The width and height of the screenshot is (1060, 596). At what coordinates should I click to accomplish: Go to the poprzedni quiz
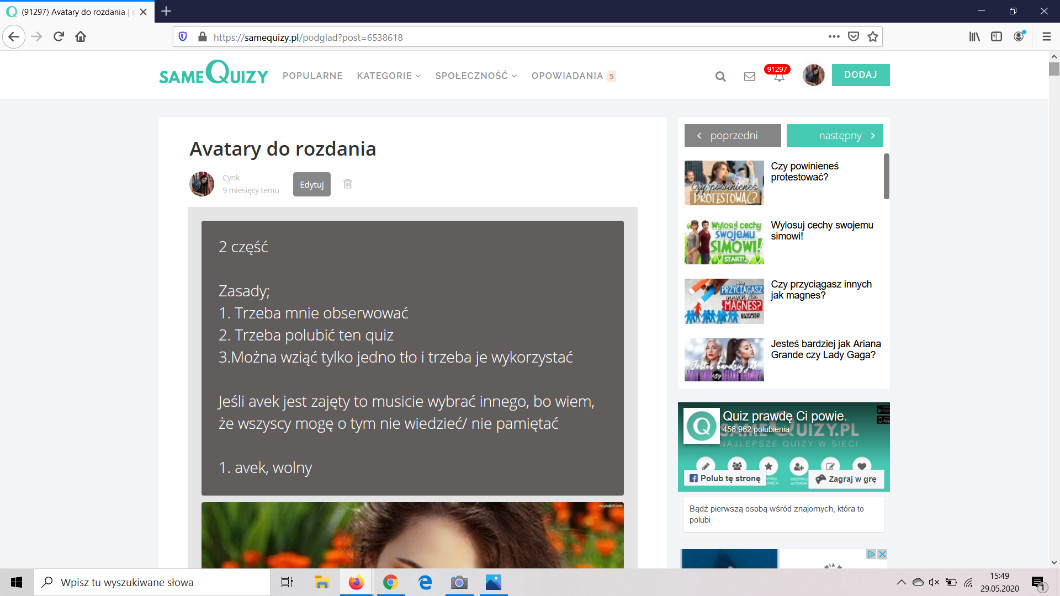(x=732, y=135)
